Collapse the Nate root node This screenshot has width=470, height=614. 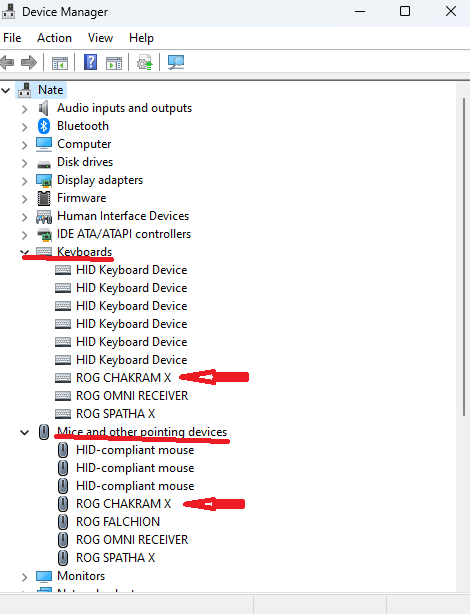(5, 91)
